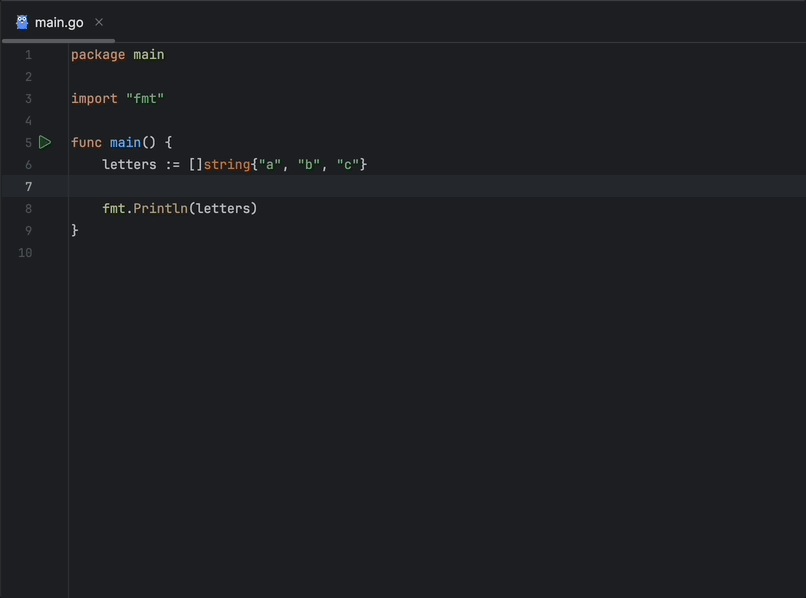806x598 pixels.
Task: Click the "c" string literal
Action: coord(348,165)
